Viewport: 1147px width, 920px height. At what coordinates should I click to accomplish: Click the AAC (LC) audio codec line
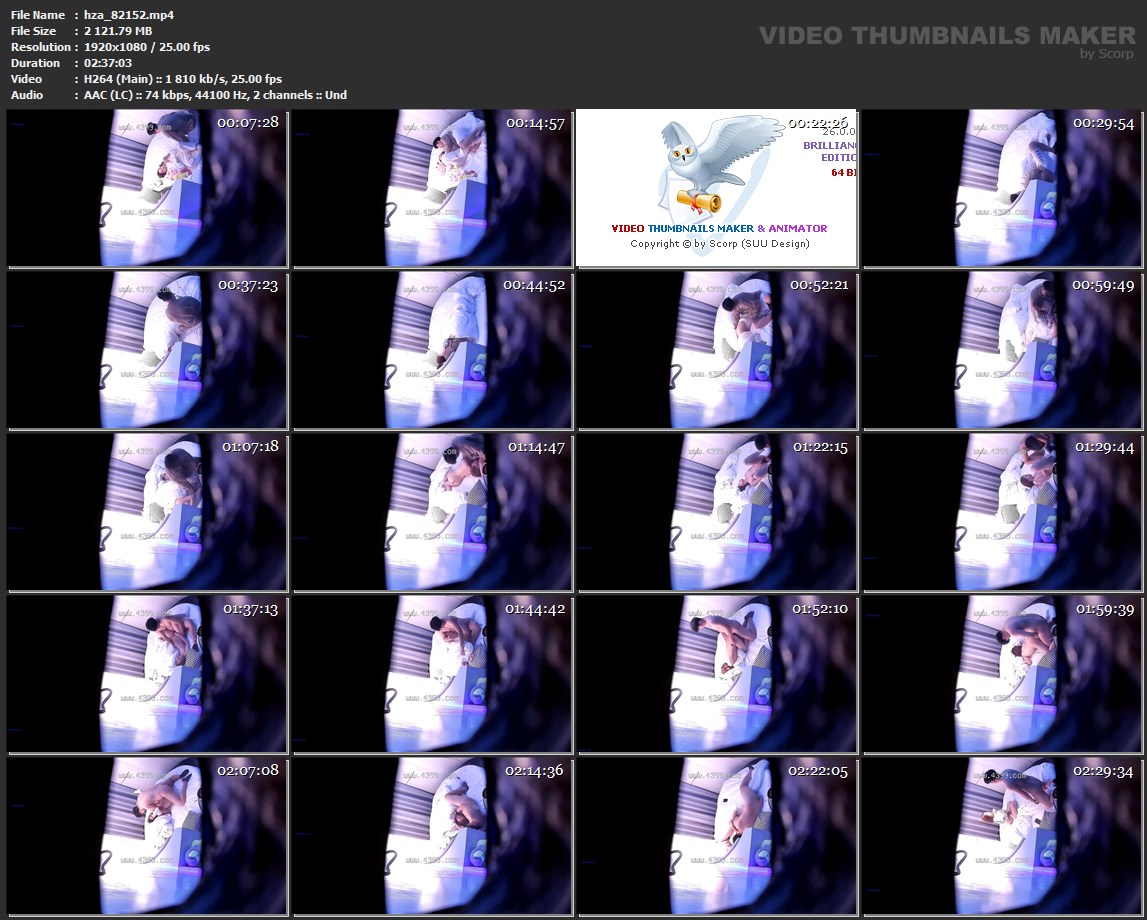215,95
